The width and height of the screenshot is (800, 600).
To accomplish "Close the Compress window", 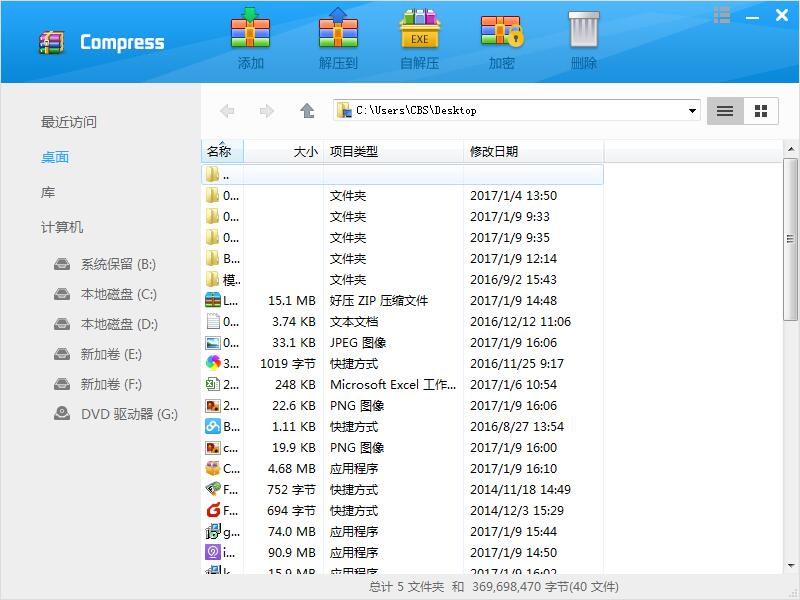I will (782, 15).
